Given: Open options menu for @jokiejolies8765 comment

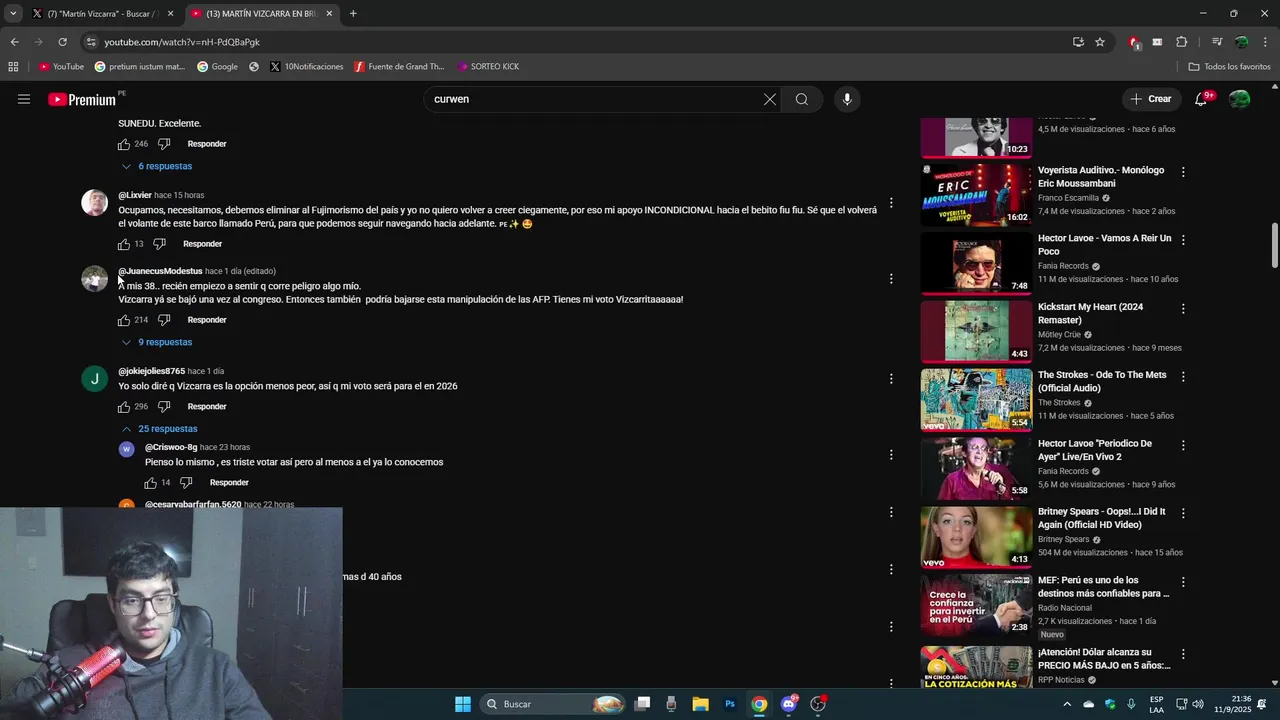Looking at the screenshot, I should click(x=891, y=379).
